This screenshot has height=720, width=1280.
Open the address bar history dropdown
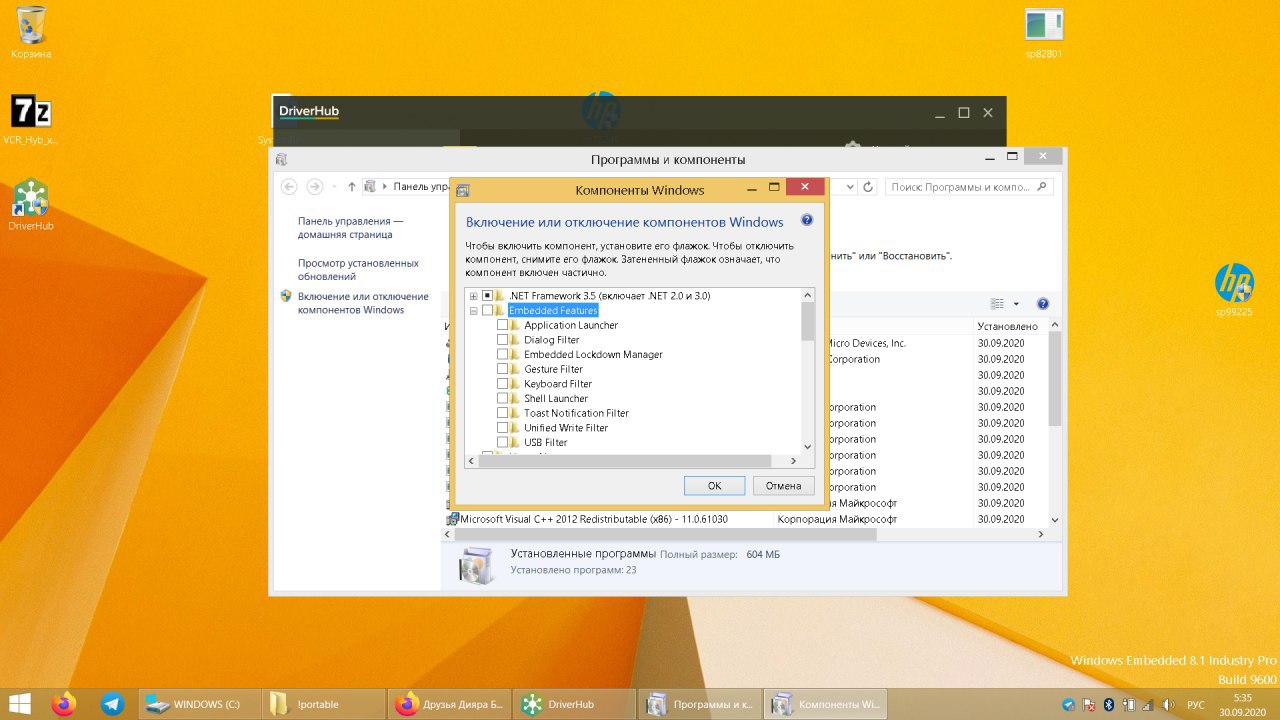(850, 187)
